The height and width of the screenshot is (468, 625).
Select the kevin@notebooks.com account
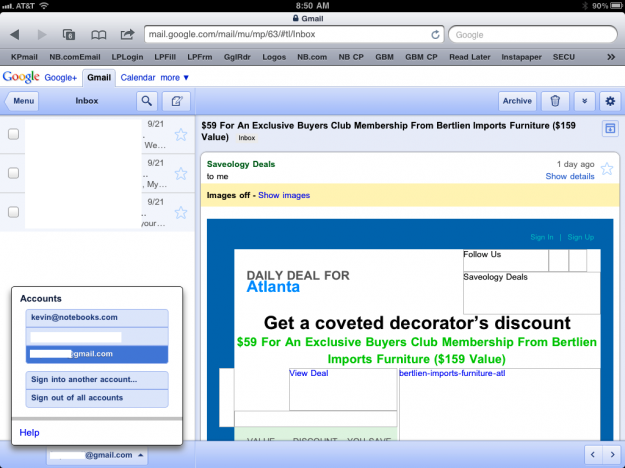97,318
